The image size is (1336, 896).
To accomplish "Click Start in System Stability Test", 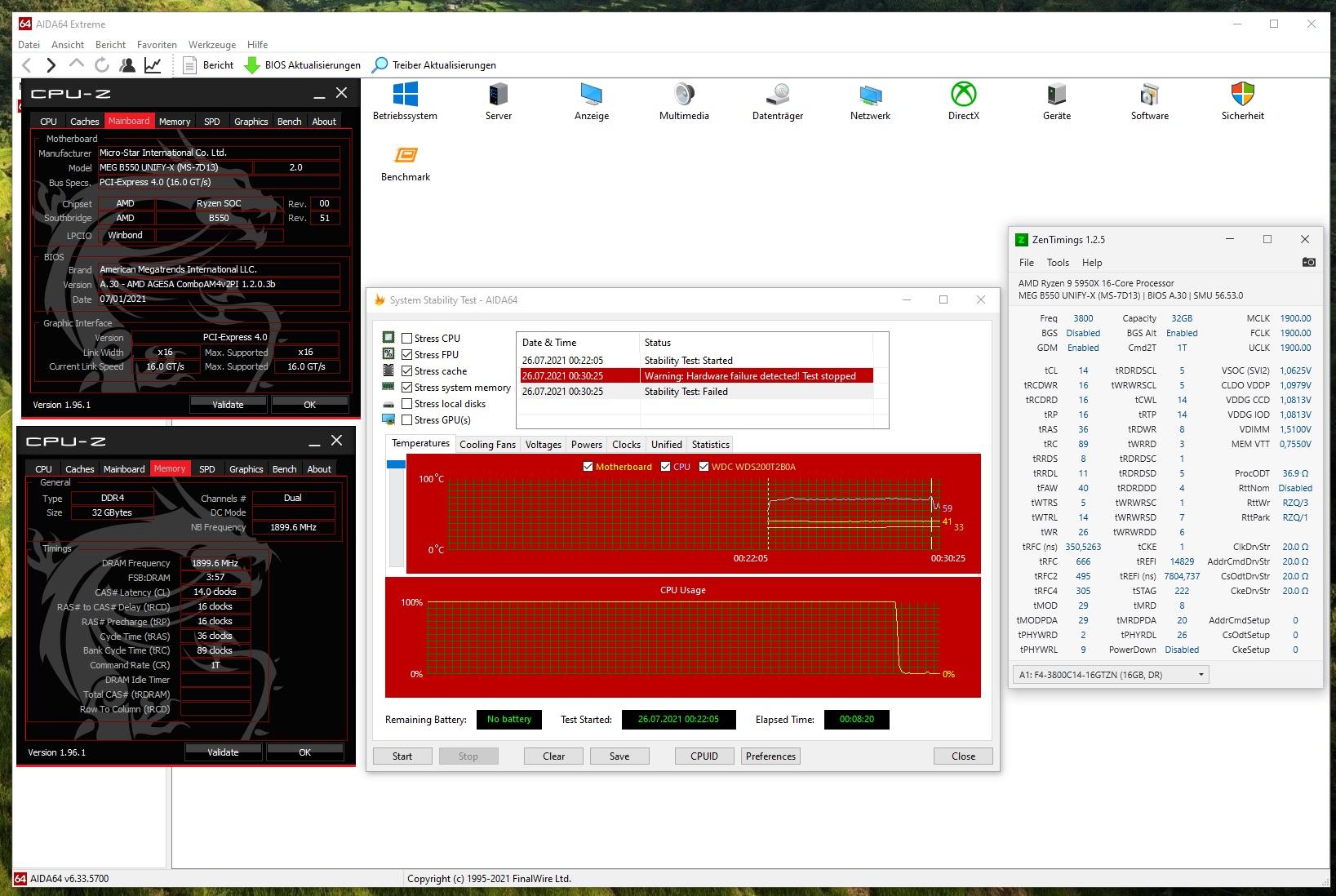I will tap(402, 756).
